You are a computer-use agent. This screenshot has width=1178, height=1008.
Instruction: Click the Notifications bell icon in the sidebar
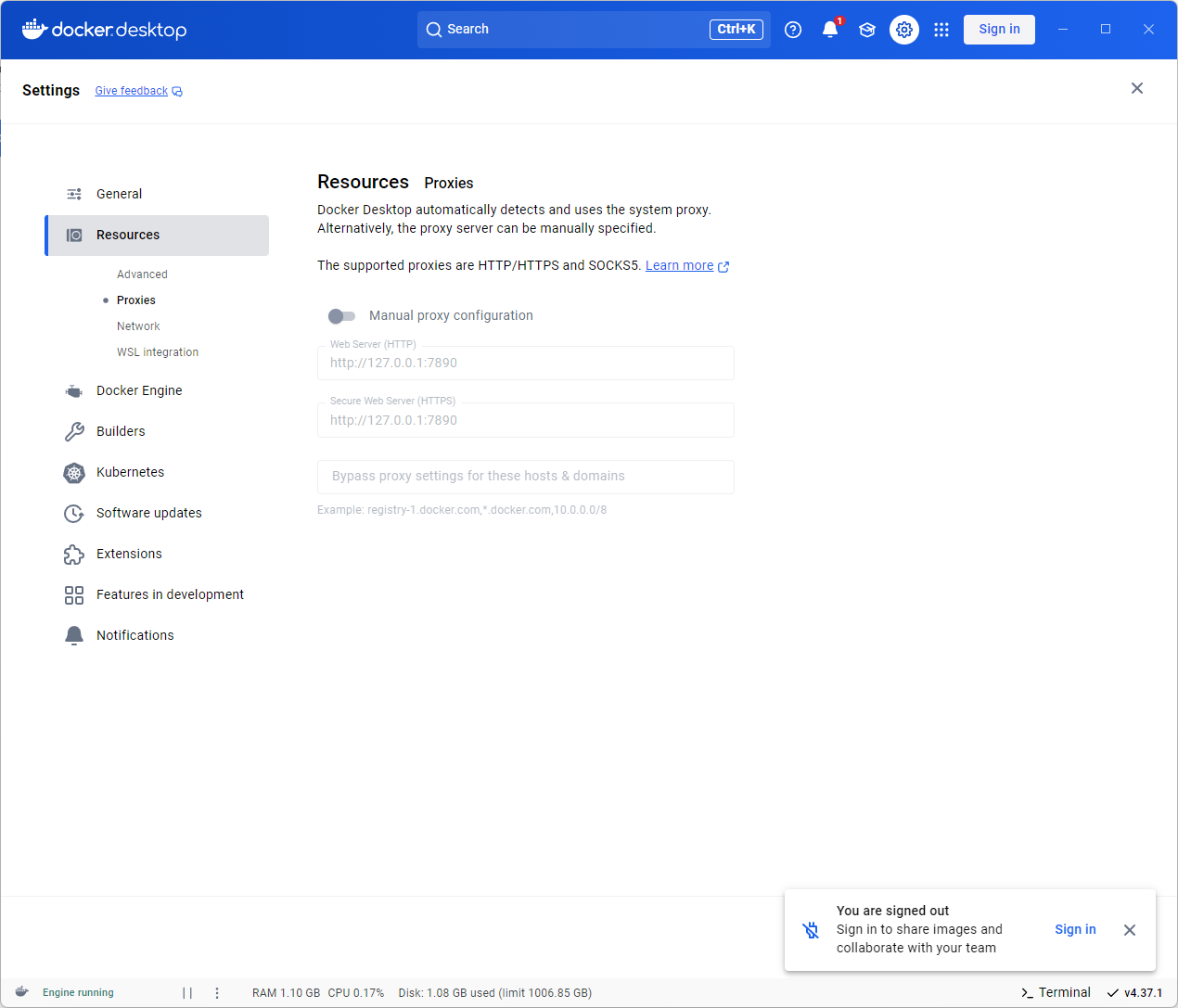pyautogui.click(x=74, y=635)
